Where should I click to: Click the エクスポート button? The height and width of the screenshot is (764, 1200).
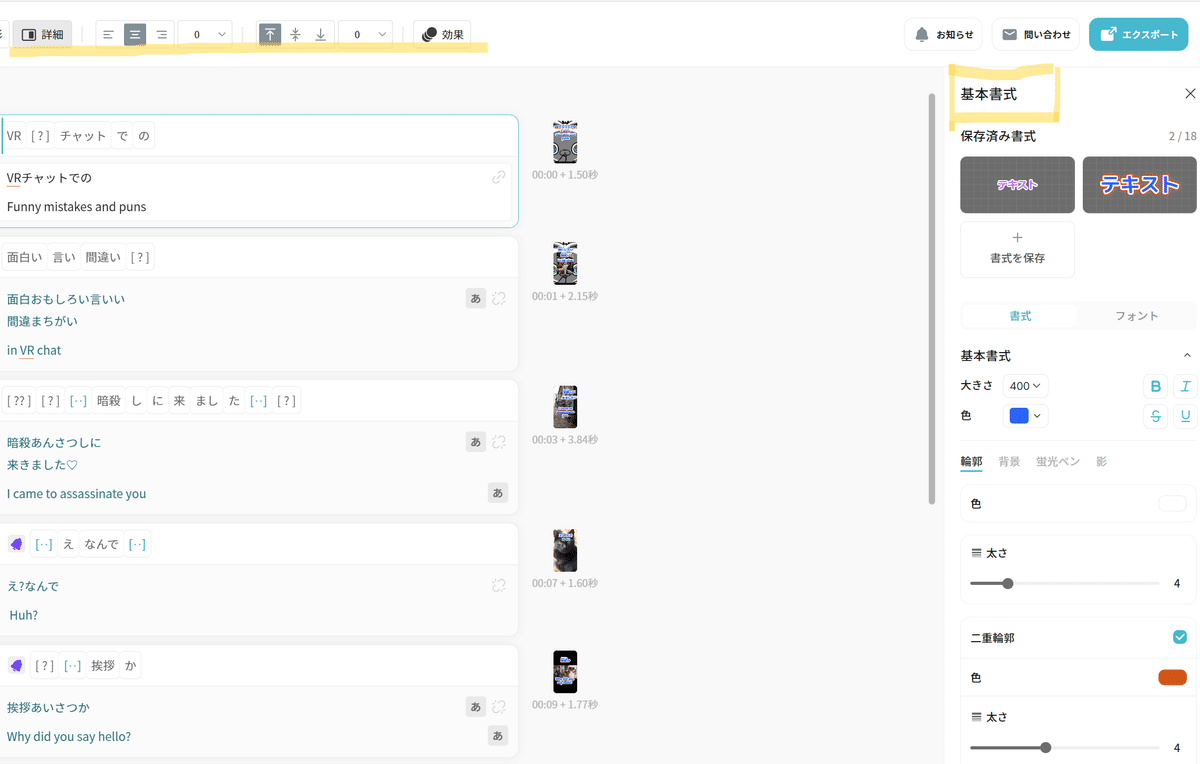point(1139,35)
